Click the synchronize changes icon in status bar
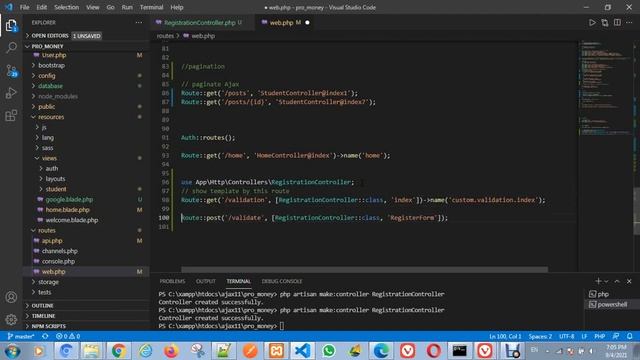This screenshot has height=360, width=640. [x=45, y=336]
